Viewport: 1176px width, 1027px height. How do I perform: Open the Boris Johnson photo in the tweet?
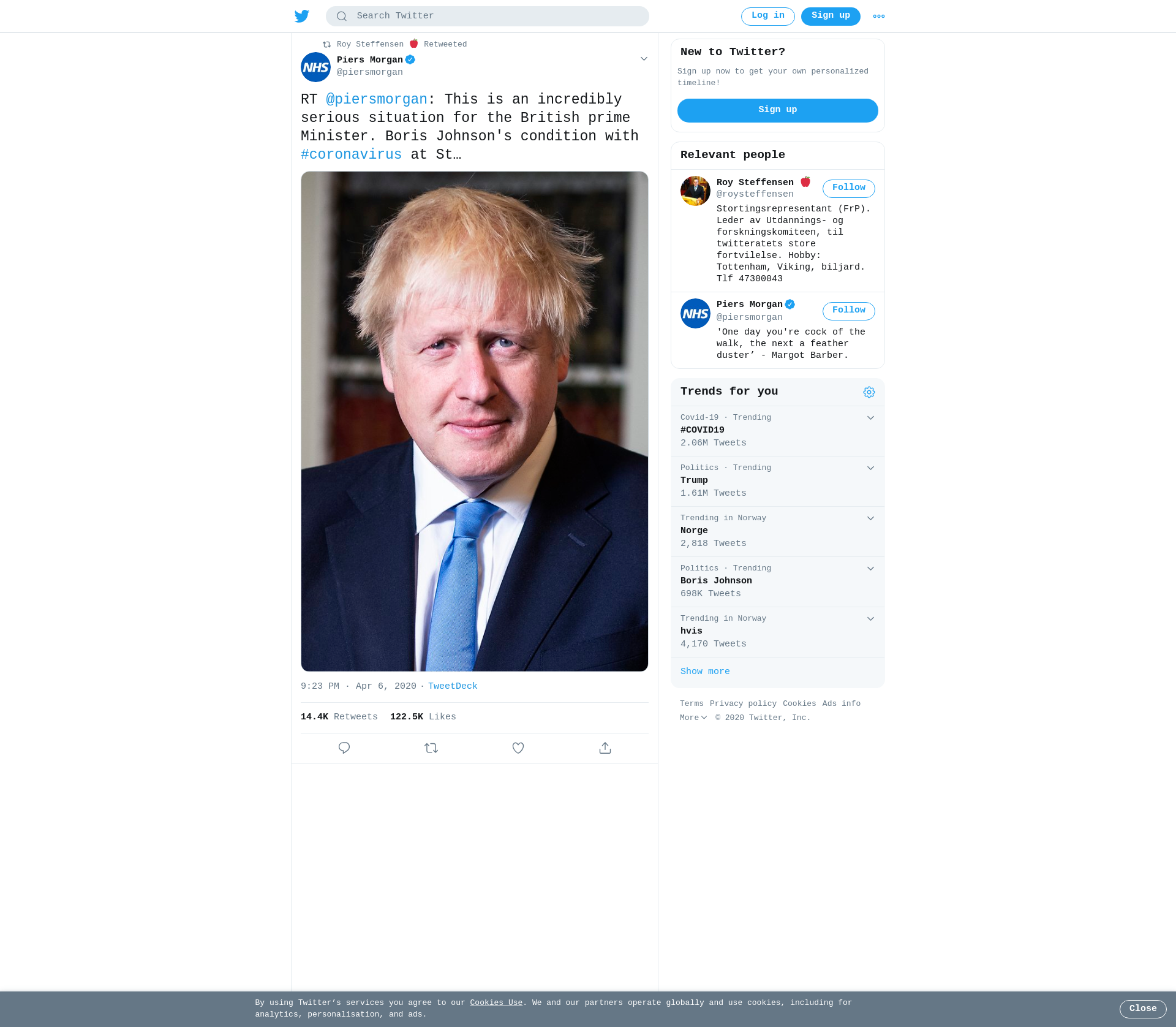point(475,421)
